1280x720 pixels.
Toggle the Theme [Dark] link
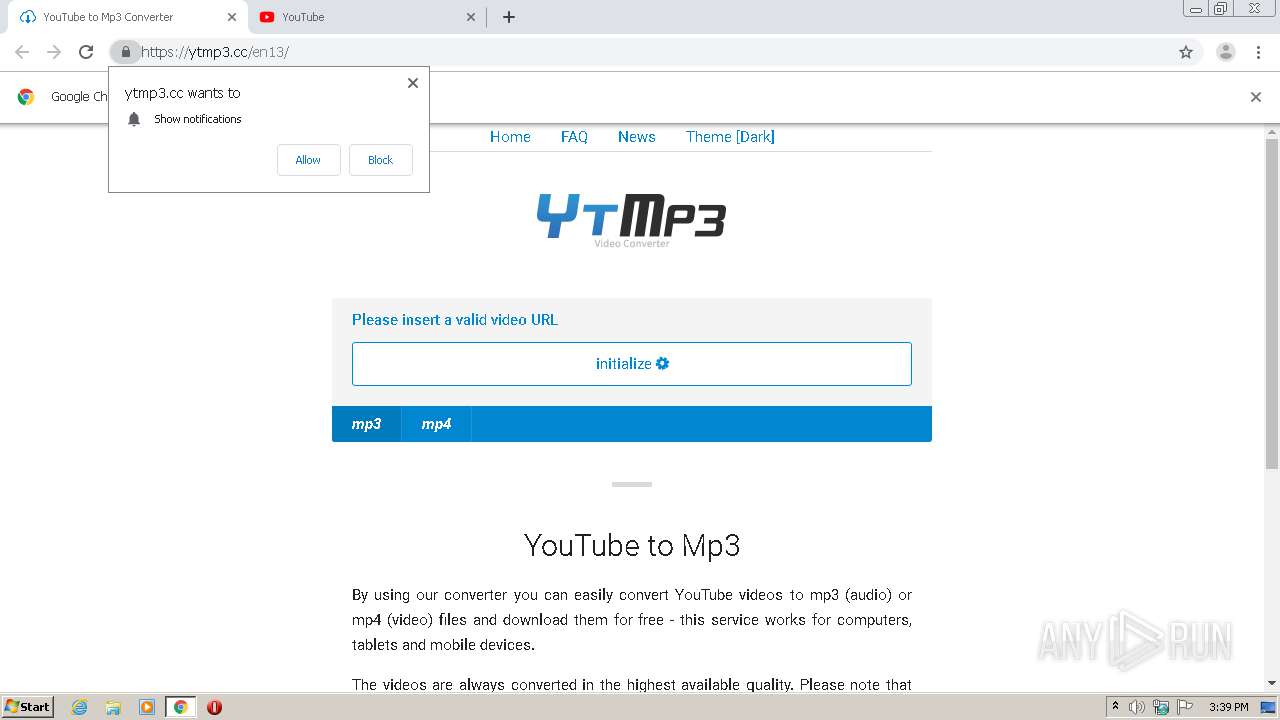click(730, 137)
